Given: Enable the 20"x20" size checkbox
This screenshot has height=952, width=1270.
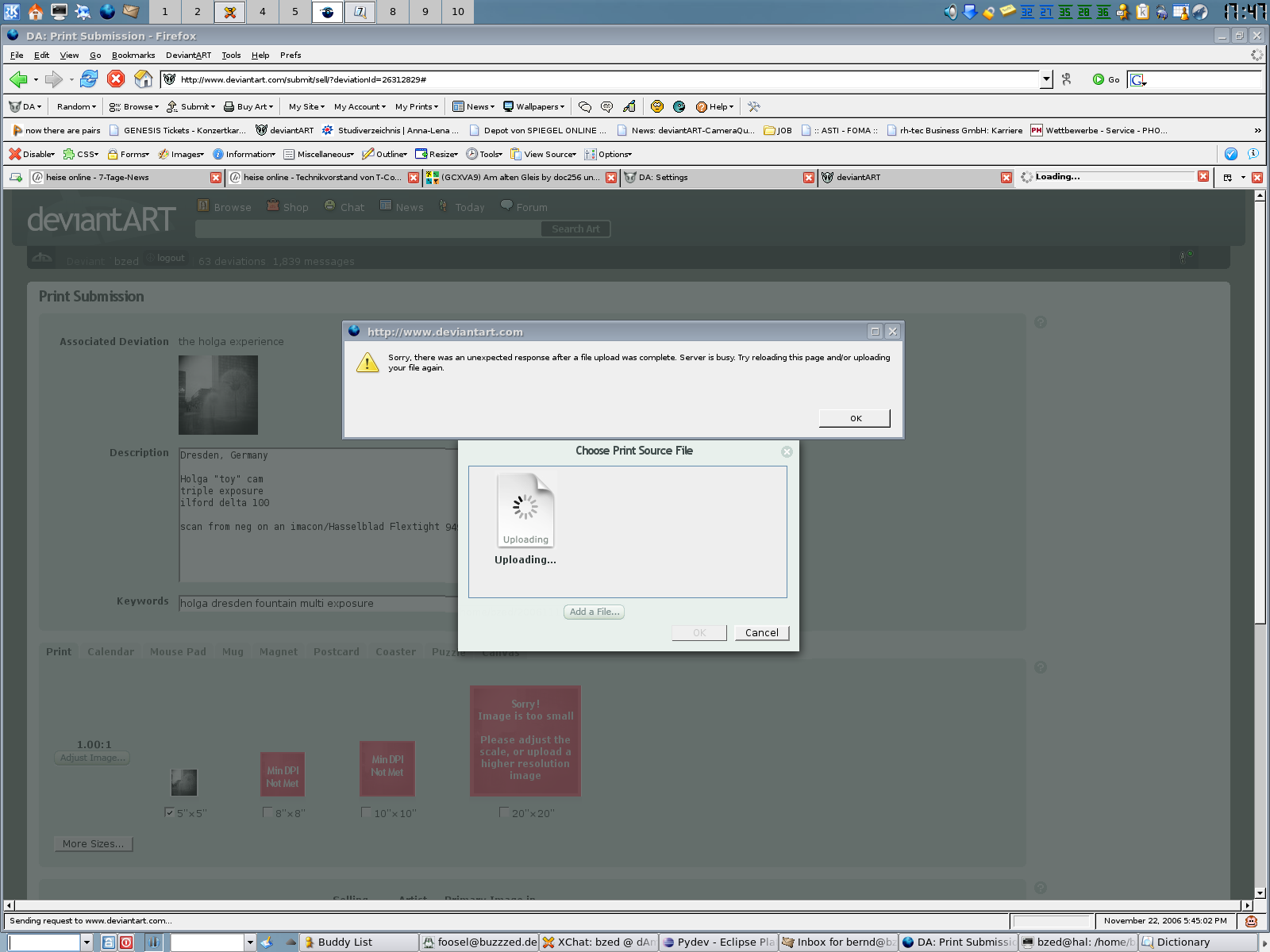Looking at the screenshot, I should click(x=504, y=812).
